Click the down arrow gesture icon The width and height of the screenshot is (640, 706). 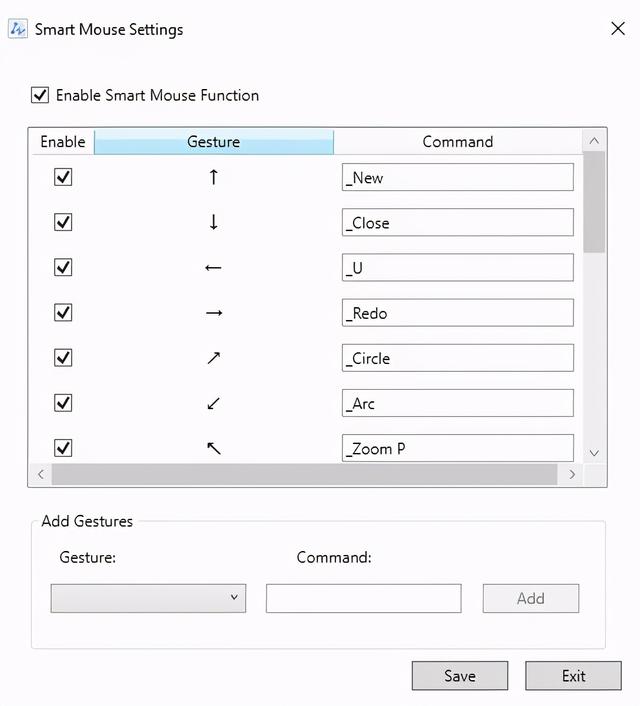click(x=213, y=222)
